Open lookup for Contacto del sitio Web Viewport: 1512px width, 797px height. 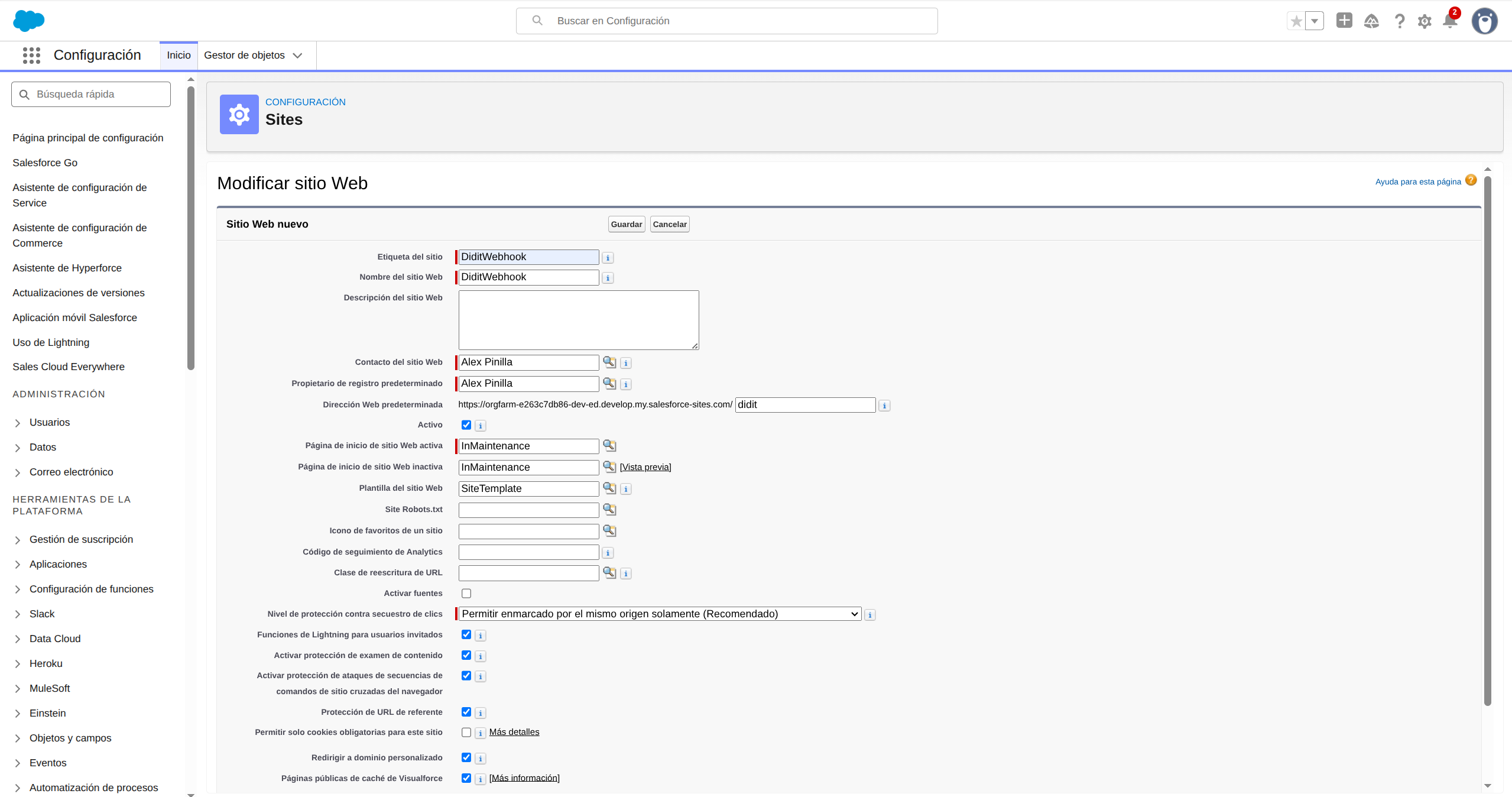(x=609, y=362)
